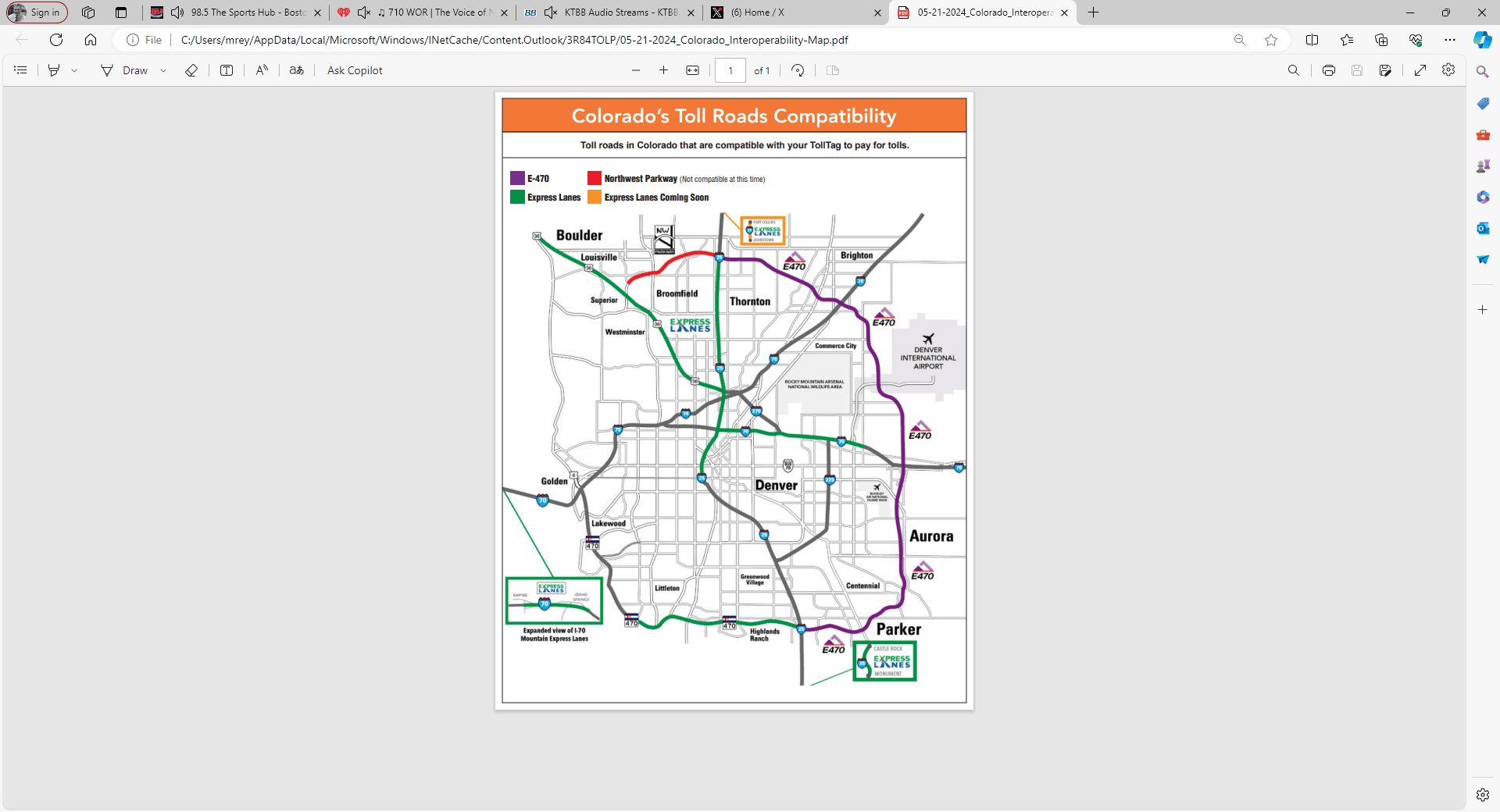
Task: Open Settings and more menu
Action: point(1450,40)
